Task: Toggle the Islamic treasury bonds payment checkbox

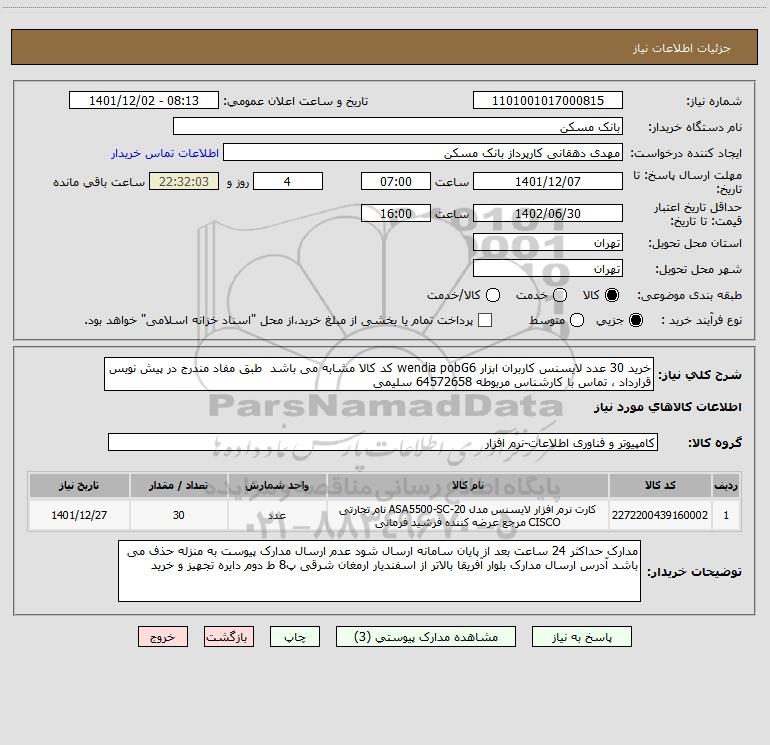Action: tap(485, 320)
